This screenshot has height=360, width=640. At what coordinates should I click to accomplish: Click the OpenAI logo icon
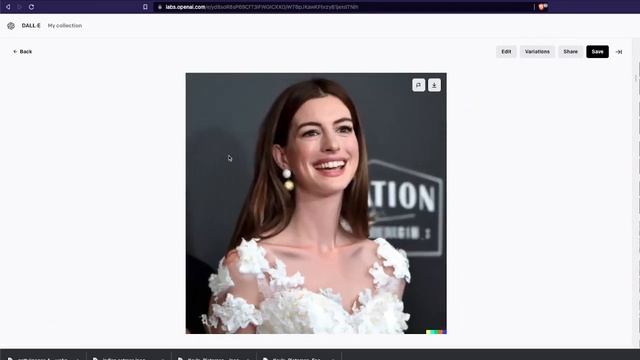pyautogui.click(x=11, y=26)
